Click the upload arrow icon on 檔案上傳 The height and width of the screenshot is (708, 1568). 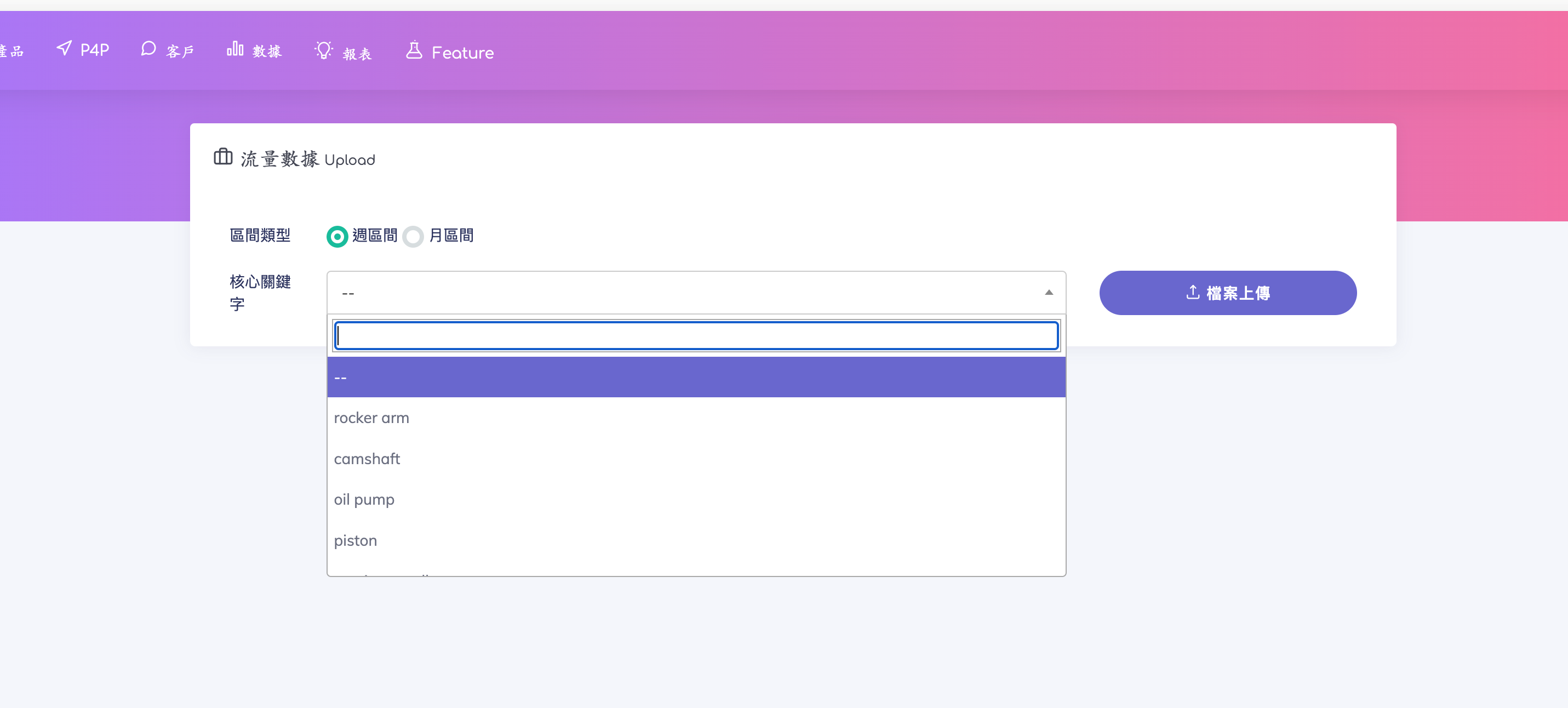pyautogui.click(x=1192, y=293)
